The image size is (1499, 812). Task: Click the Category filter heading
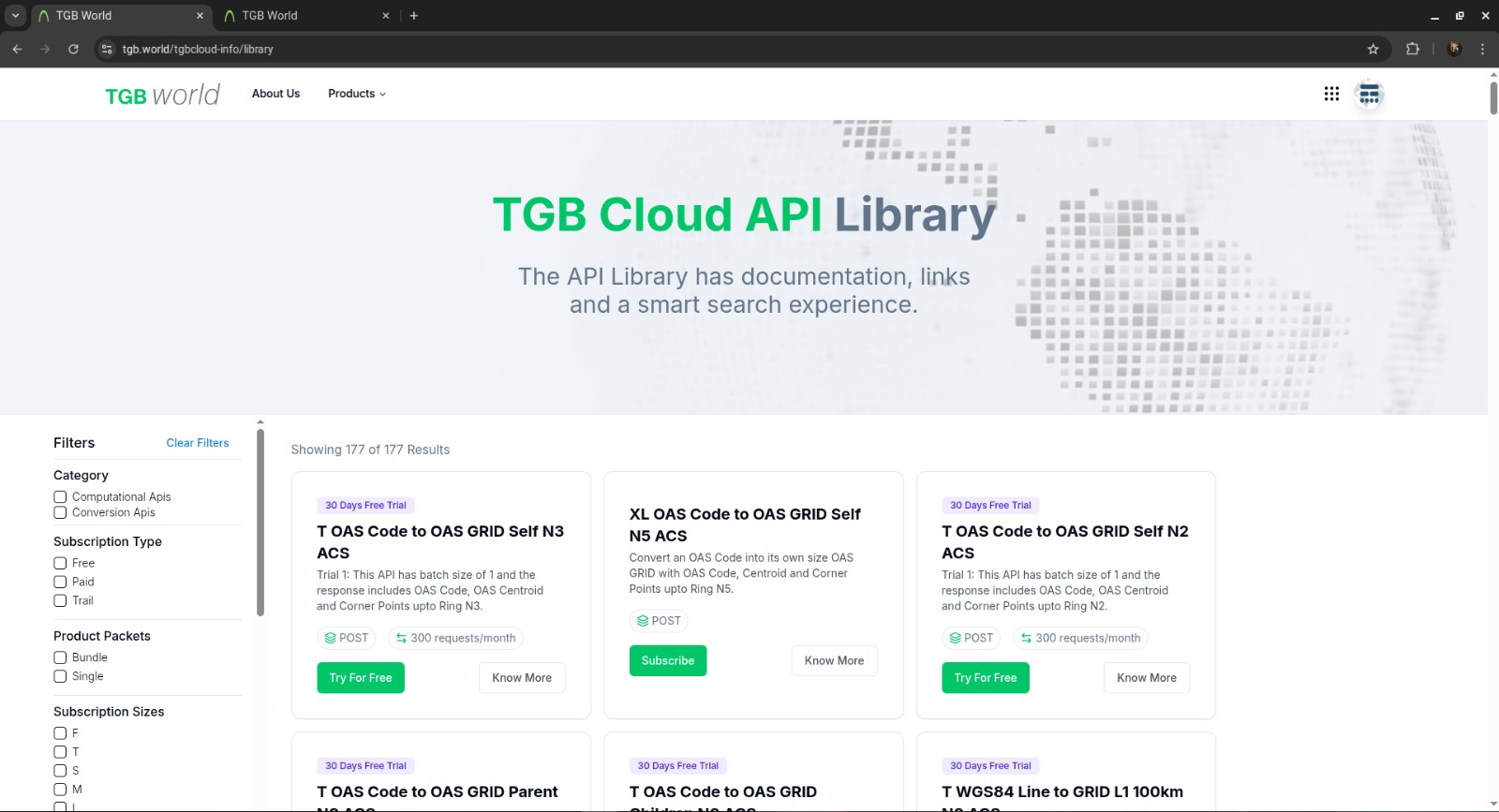coord(81,476)
